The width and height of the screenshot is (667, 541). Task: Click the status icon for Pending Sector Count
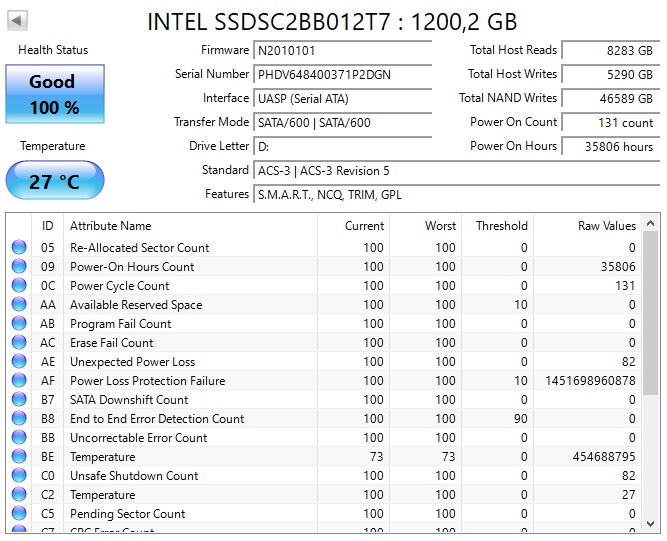[x=19, y=513]
